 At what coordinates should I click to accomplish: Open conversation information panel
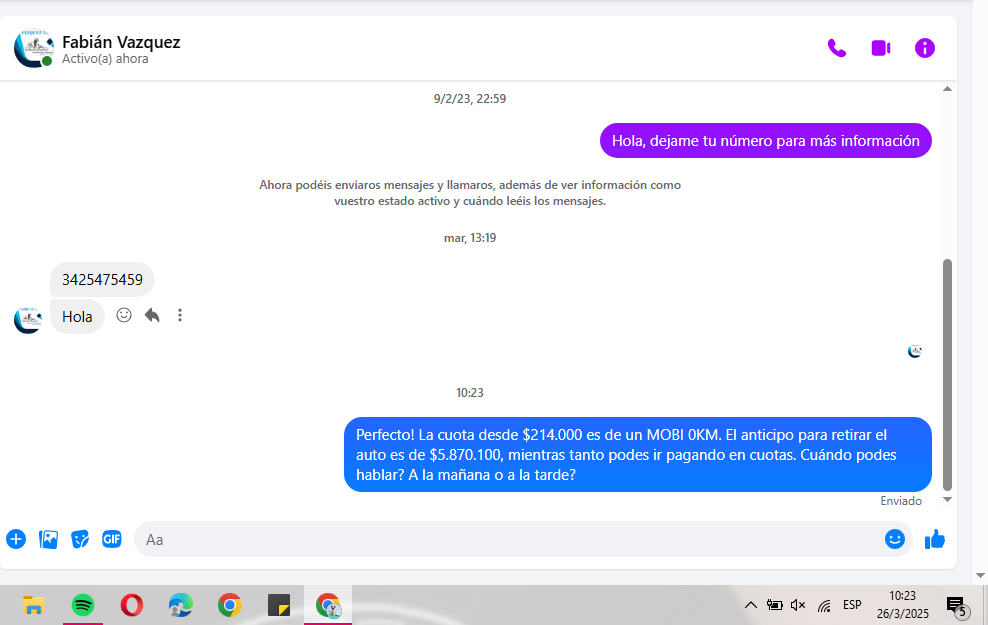tap(925, 48)
